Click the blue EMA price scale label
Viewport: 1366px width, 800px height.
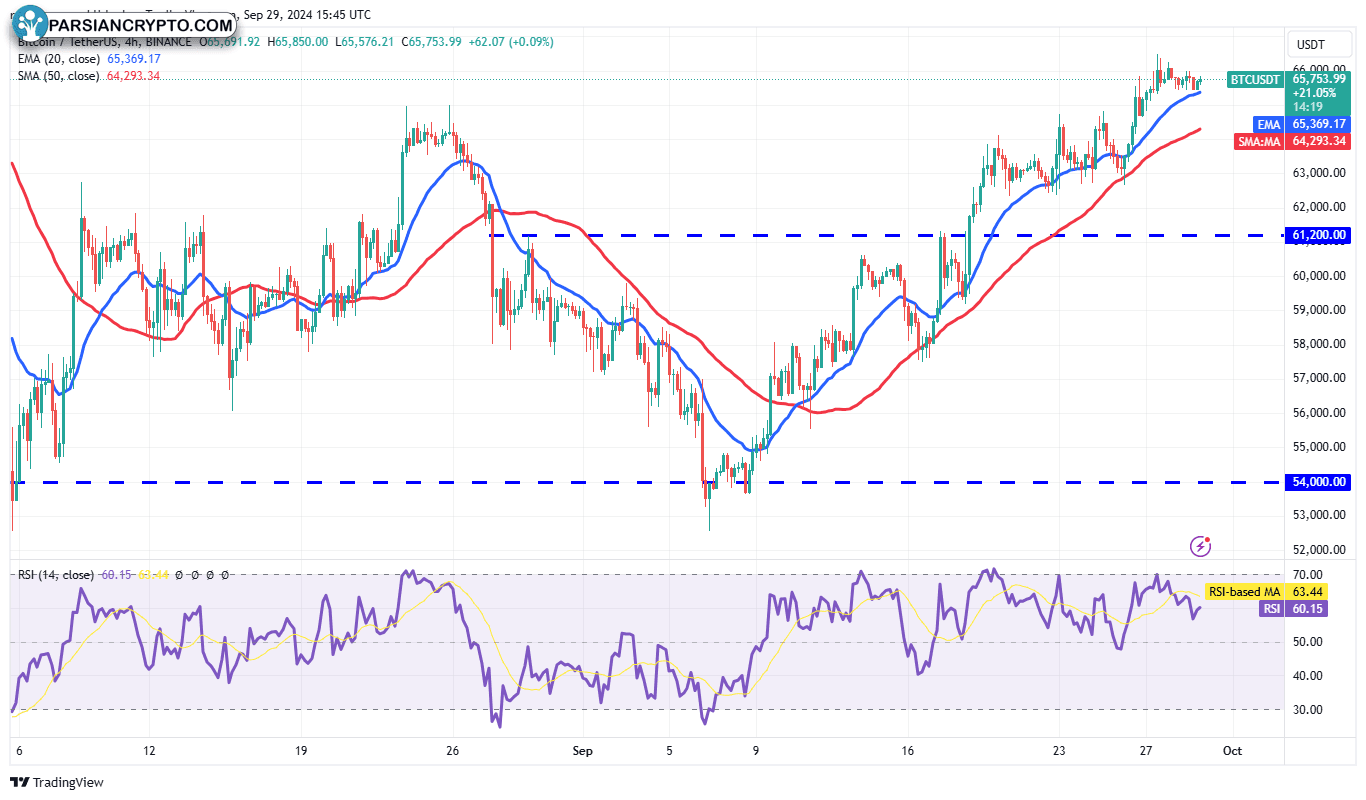click(x=1268, y=124)
